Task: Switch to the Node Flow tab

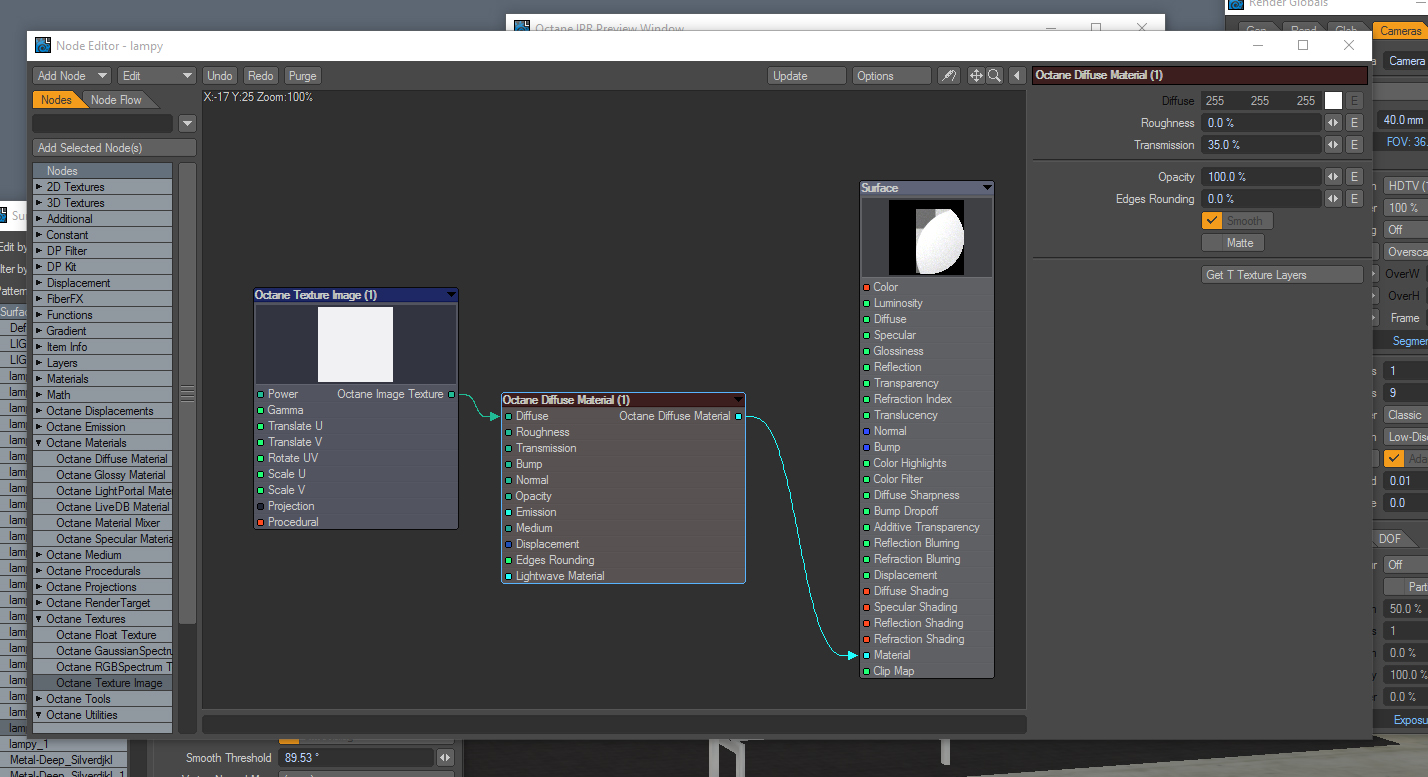Action: (116, 100)
